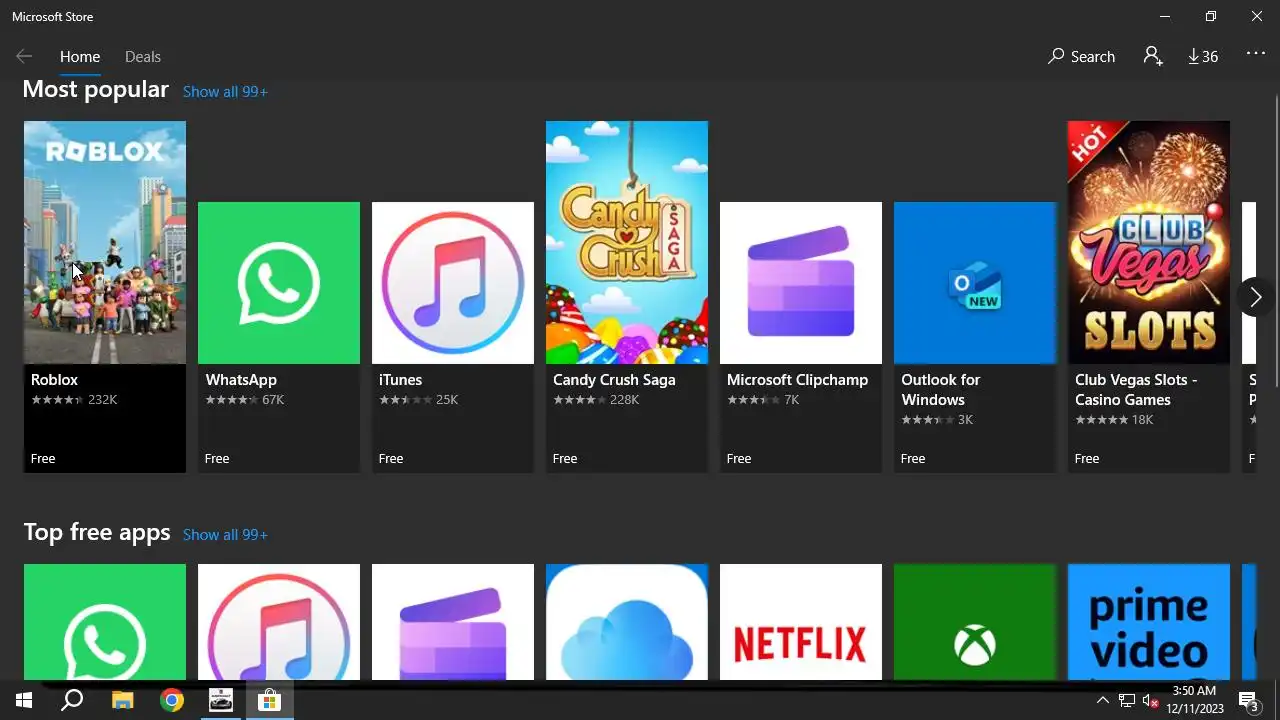Launch Google Chrome from the taskbar

click(x=172, y=700)
